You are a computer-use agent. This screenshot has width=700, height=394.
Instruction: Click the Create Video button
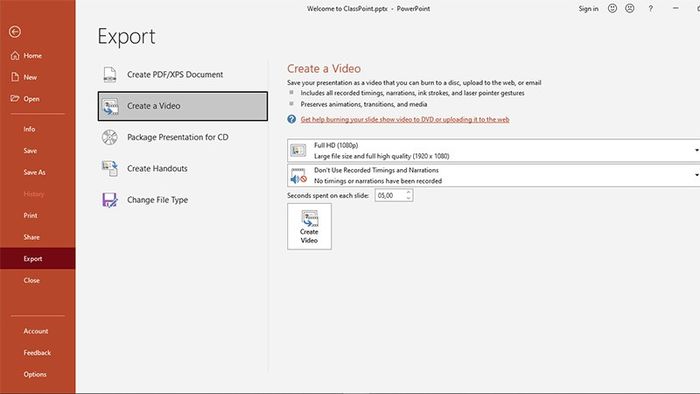tap(309, 226)
